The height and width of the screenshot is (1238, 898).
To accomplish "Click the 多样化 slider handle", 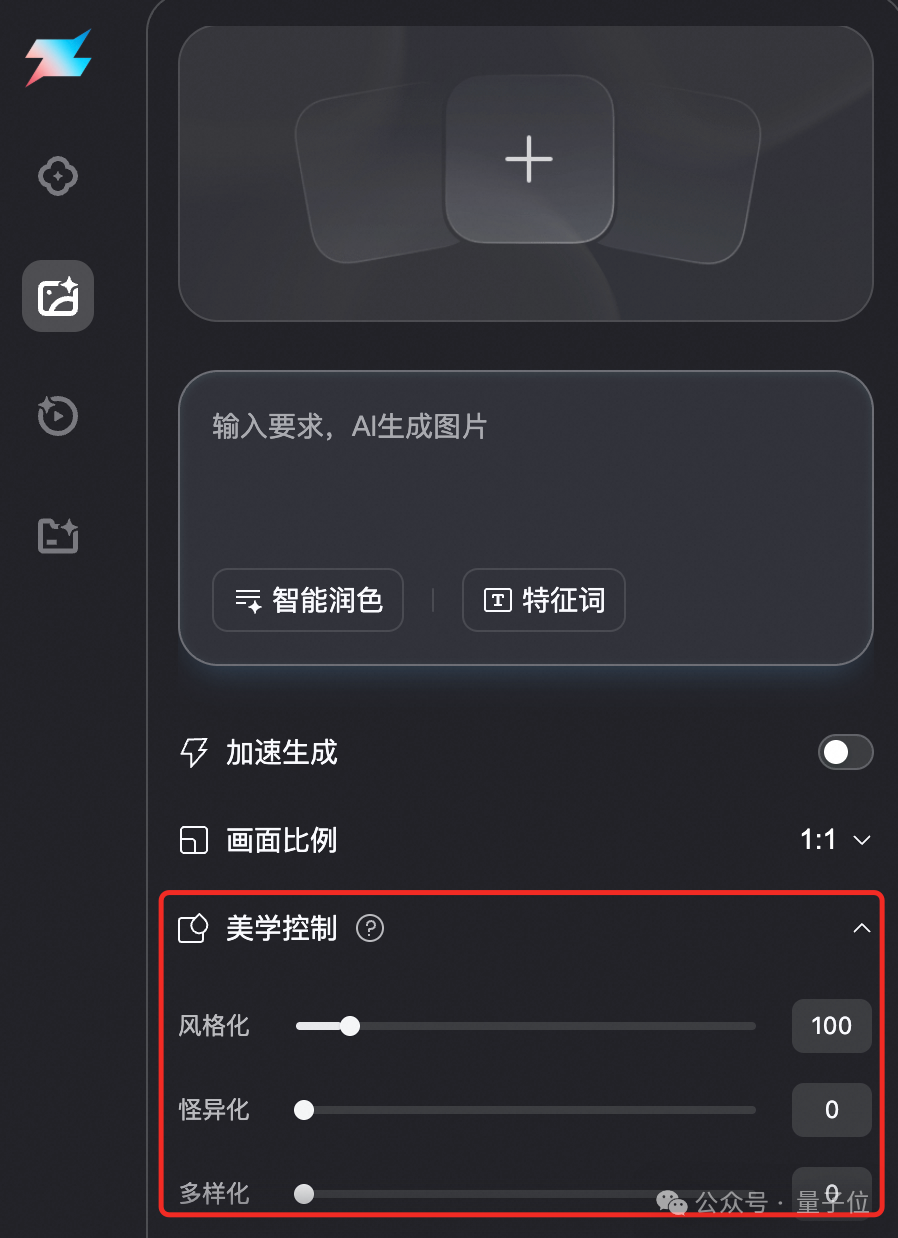I will tap(304, 1194).
